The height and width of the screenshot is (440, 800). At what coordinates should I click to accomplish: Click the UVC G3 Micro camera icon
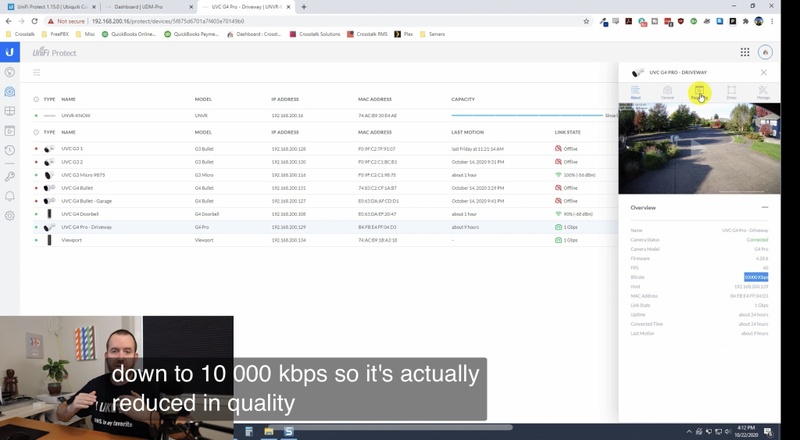(49, 175)
